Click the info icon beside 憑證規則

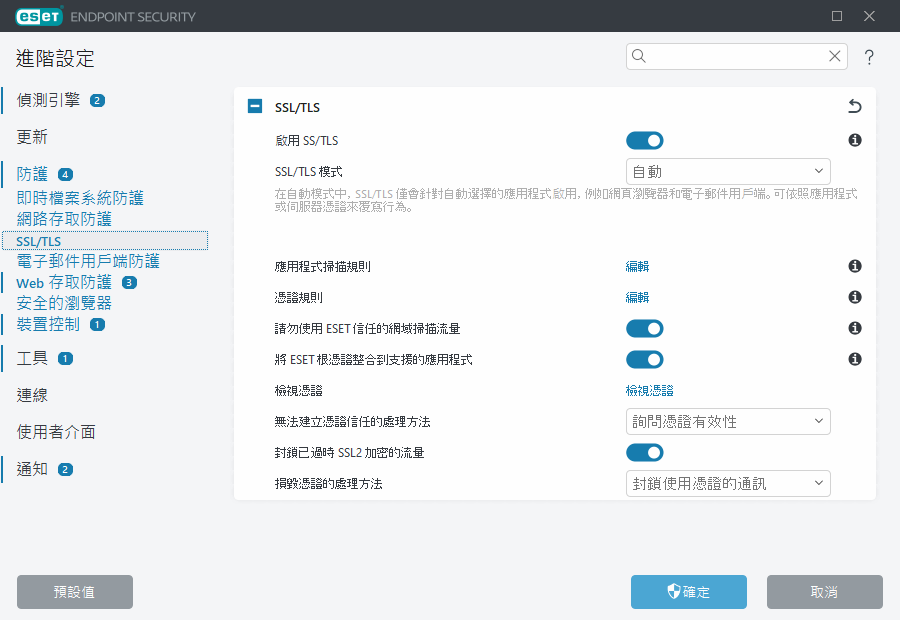pos(854,296)
